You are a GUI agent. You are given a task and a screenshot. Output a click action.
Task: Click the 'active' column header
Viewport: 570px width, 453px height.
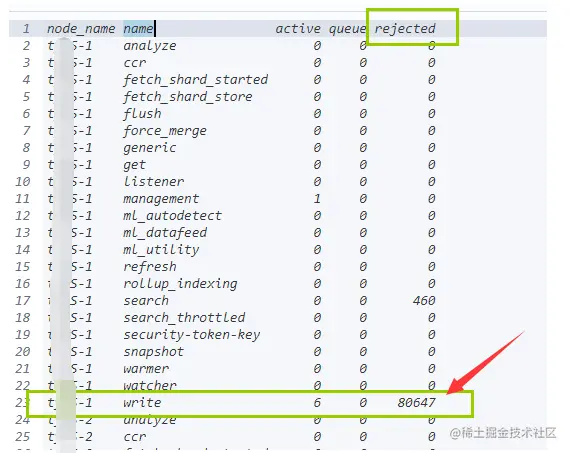(298, 28)
